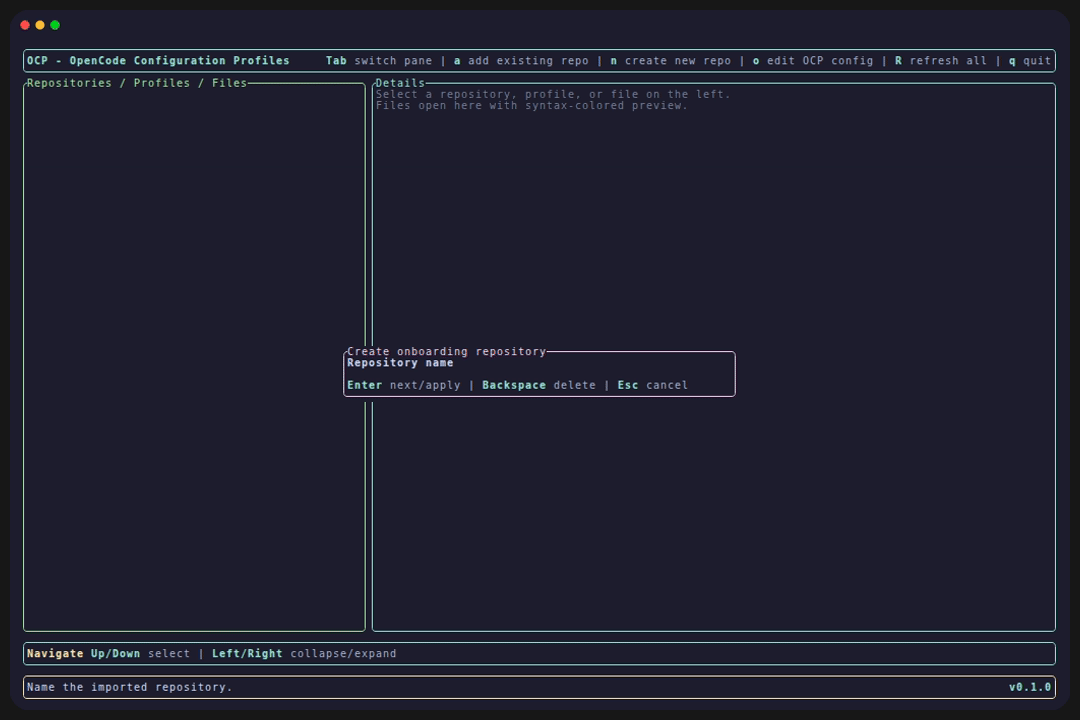Click the green zoom traffic light
Screen dimensions: 1080x720
click(55, 25)
